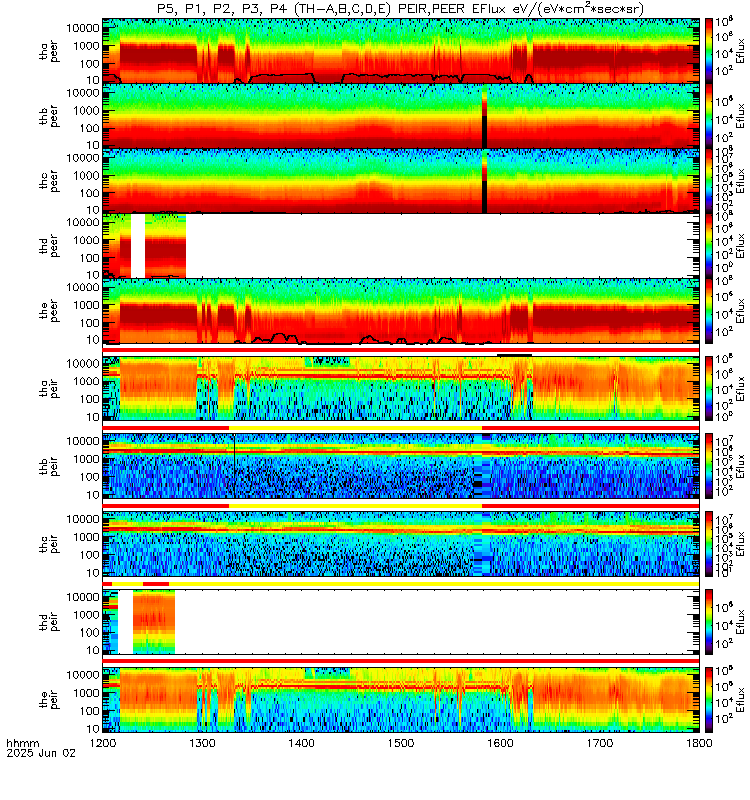Viewport: 750px width, 800px height.
Task: Click the color bar beside tha peer panel
Action: (709, 51)
